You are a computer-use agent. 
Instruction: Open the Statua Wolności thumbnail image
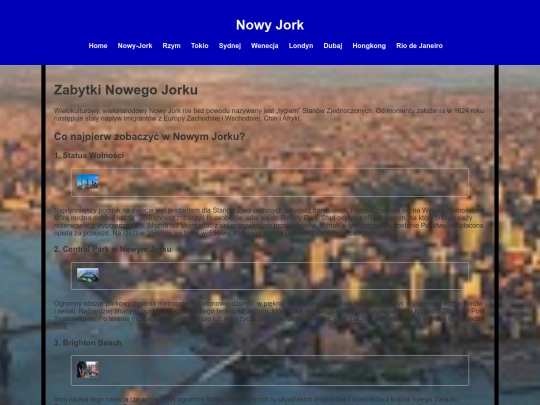tap(87, 181)
